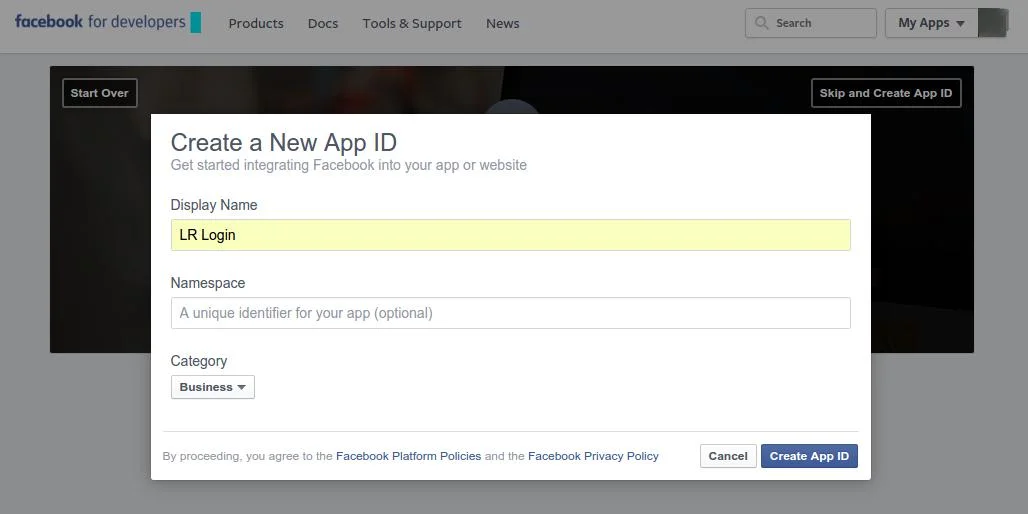Click the Start Over button
Viewport: 1028px width, 514px height.
tap(100, 93)
